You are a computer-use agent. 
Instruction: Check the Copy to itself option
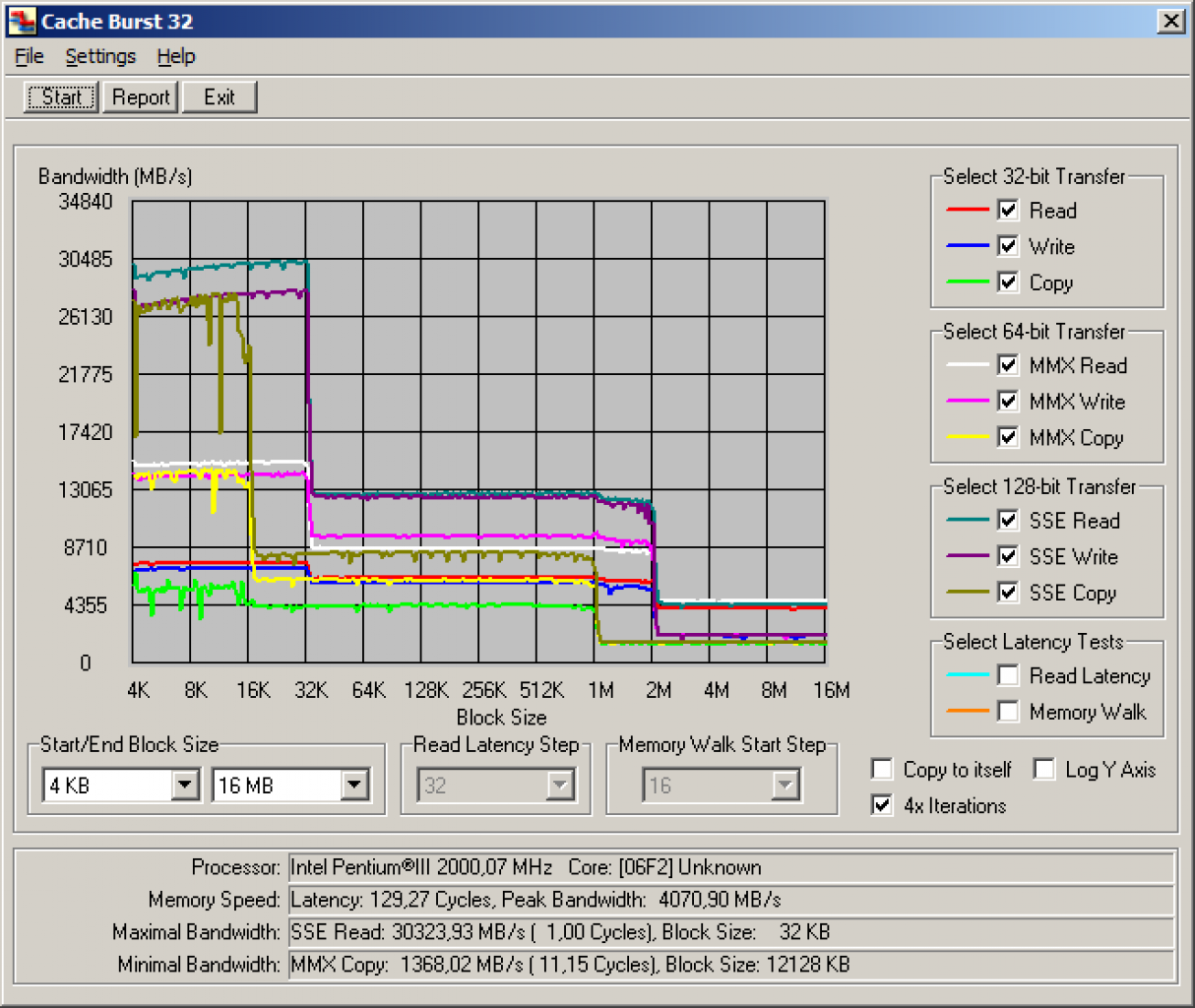click(x=883, y=769)
